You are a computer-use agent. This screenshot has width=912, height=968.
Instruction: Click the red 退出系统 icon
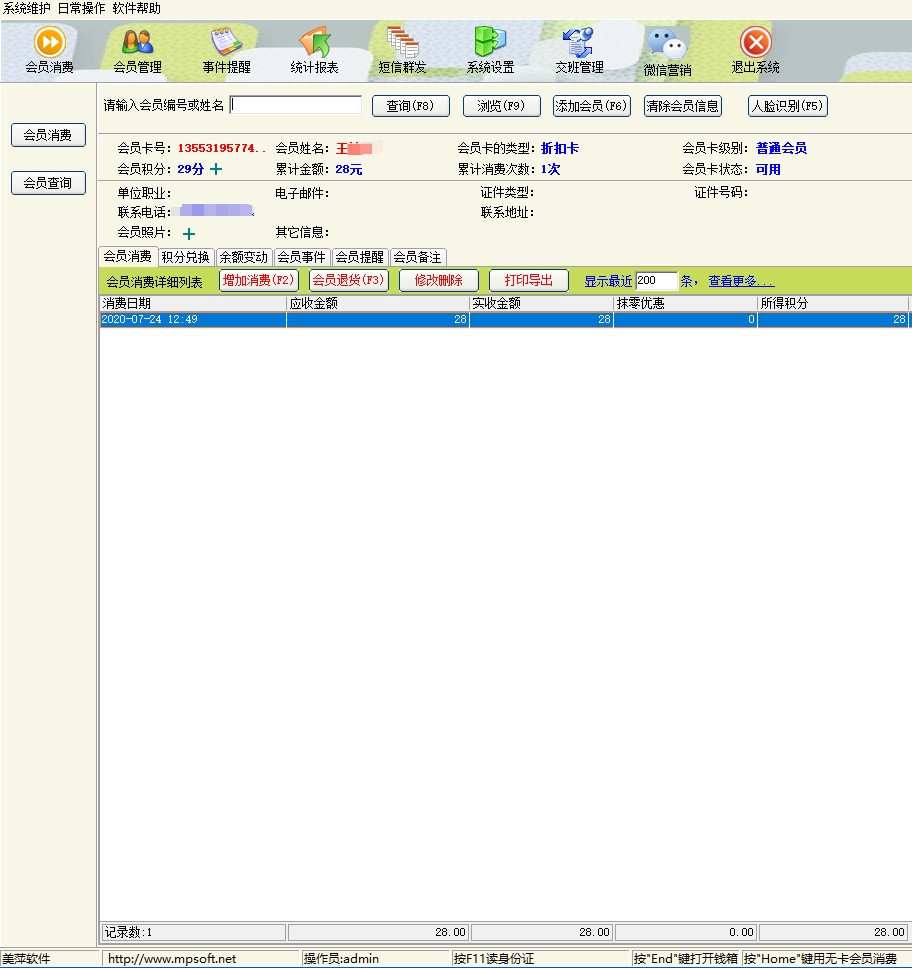[755, 43]
